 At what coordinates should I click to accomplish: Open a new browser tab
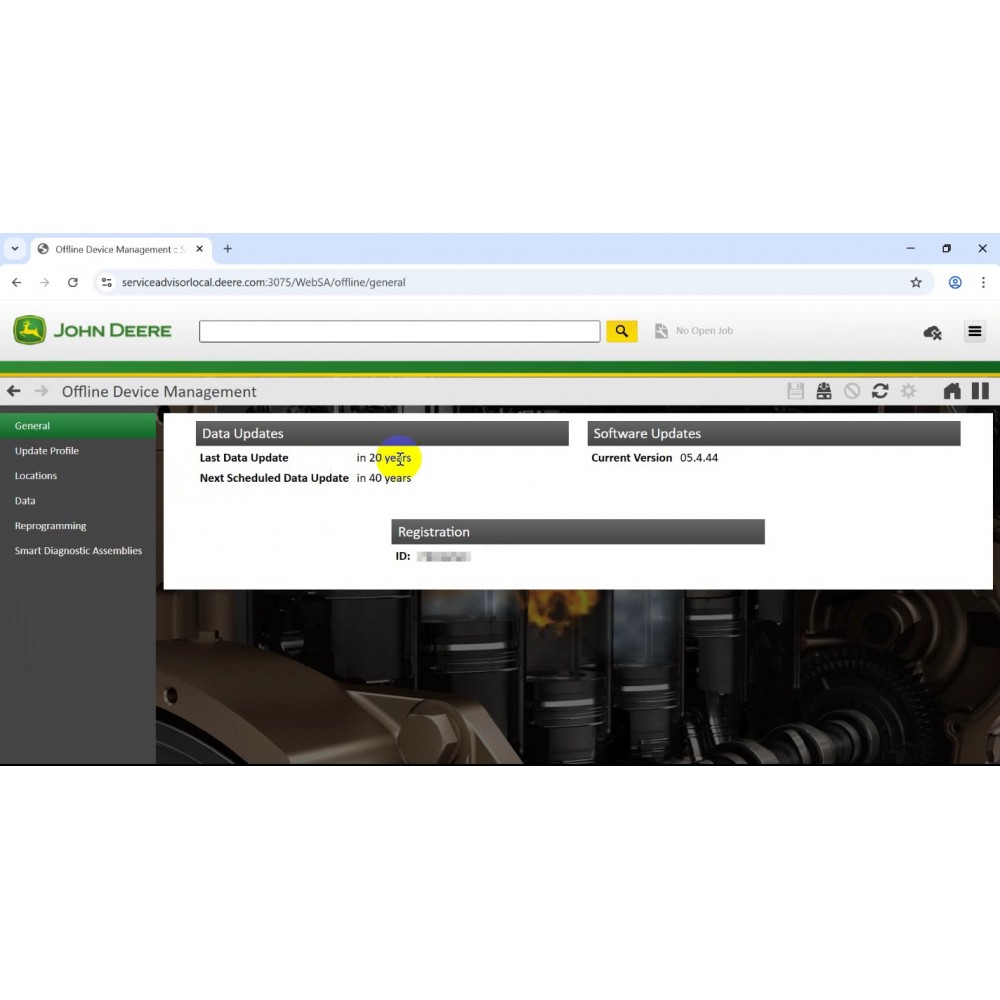tap(227, 248)
